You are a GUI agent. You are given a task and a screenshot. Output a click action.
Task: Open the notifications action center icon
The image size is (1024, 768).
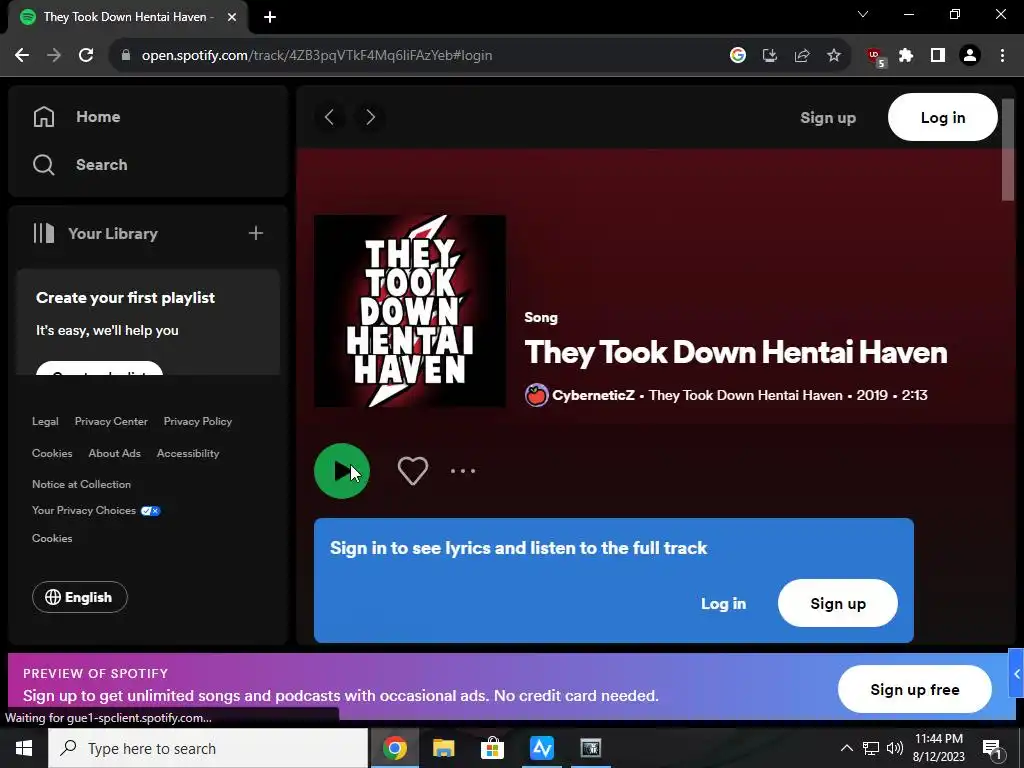[x=992, y=748]
